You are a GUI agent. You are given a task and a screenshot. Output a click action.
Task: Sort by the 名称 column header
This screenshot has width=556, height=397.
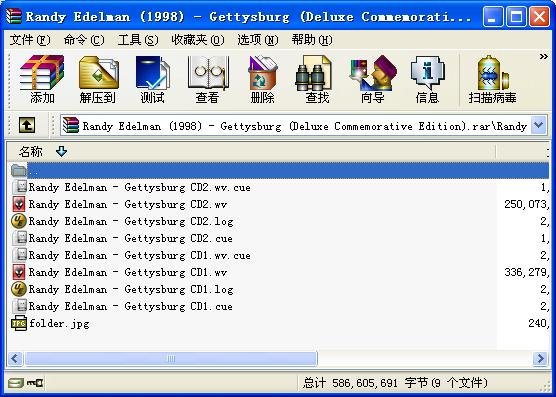click(x=251, y=152)
